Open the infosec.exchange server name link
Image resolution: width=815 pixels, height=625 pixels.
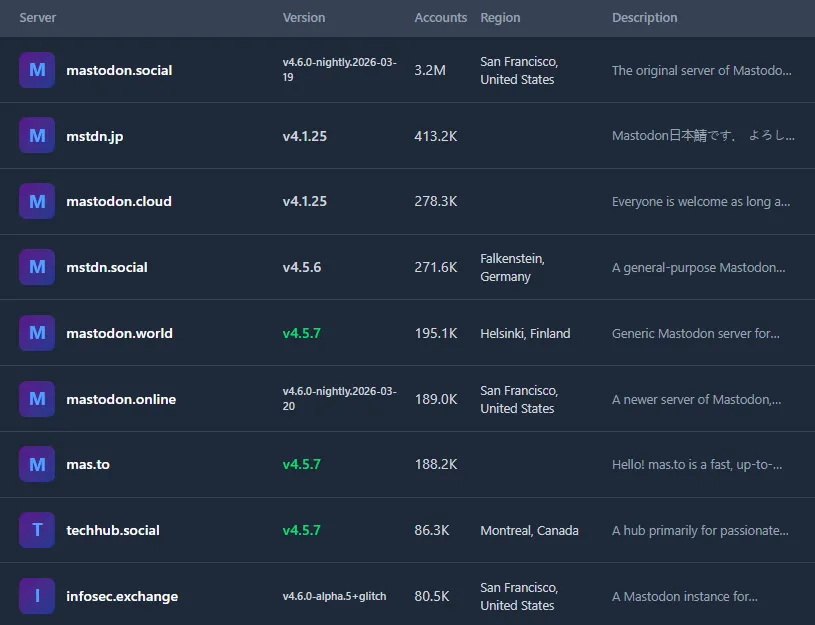(122, 596)
